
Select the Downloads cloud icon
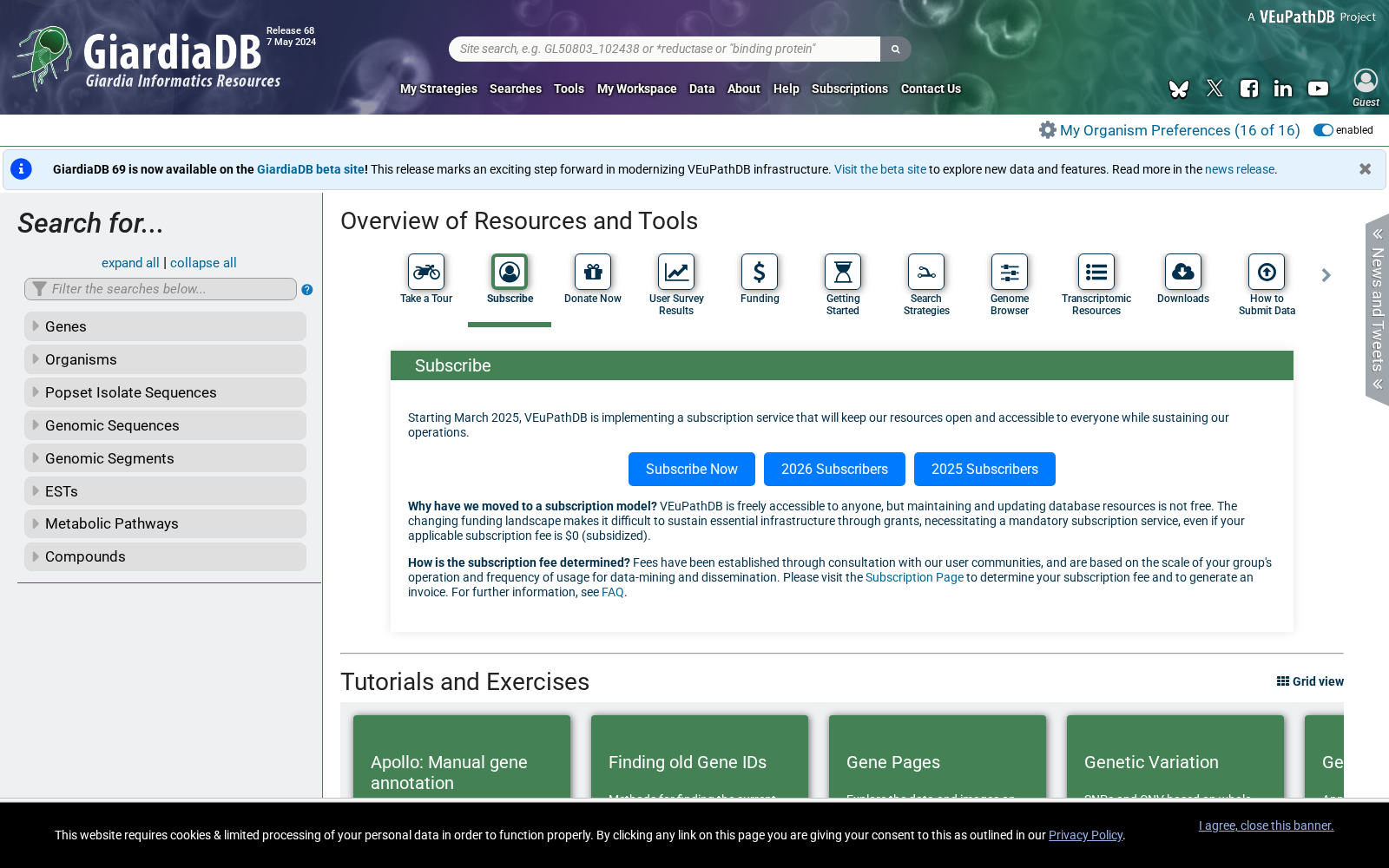[1183, 272]
